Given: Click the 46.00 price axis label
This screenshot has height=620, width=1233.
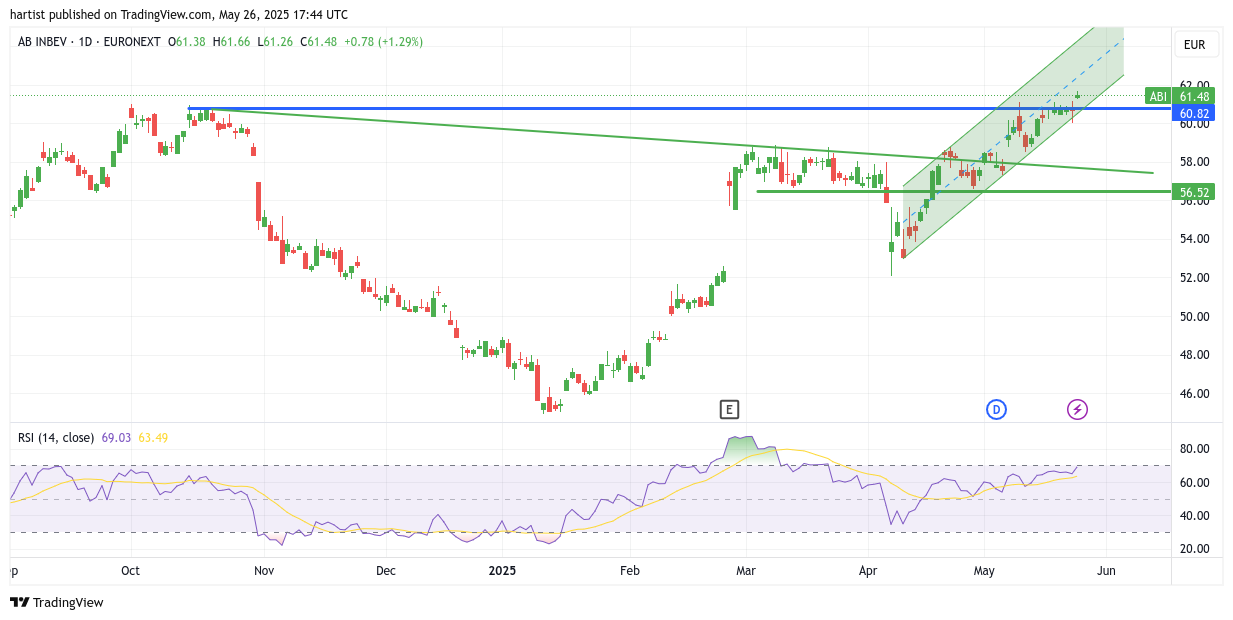Looking at the screenshot, I should tap(1194, 394).
